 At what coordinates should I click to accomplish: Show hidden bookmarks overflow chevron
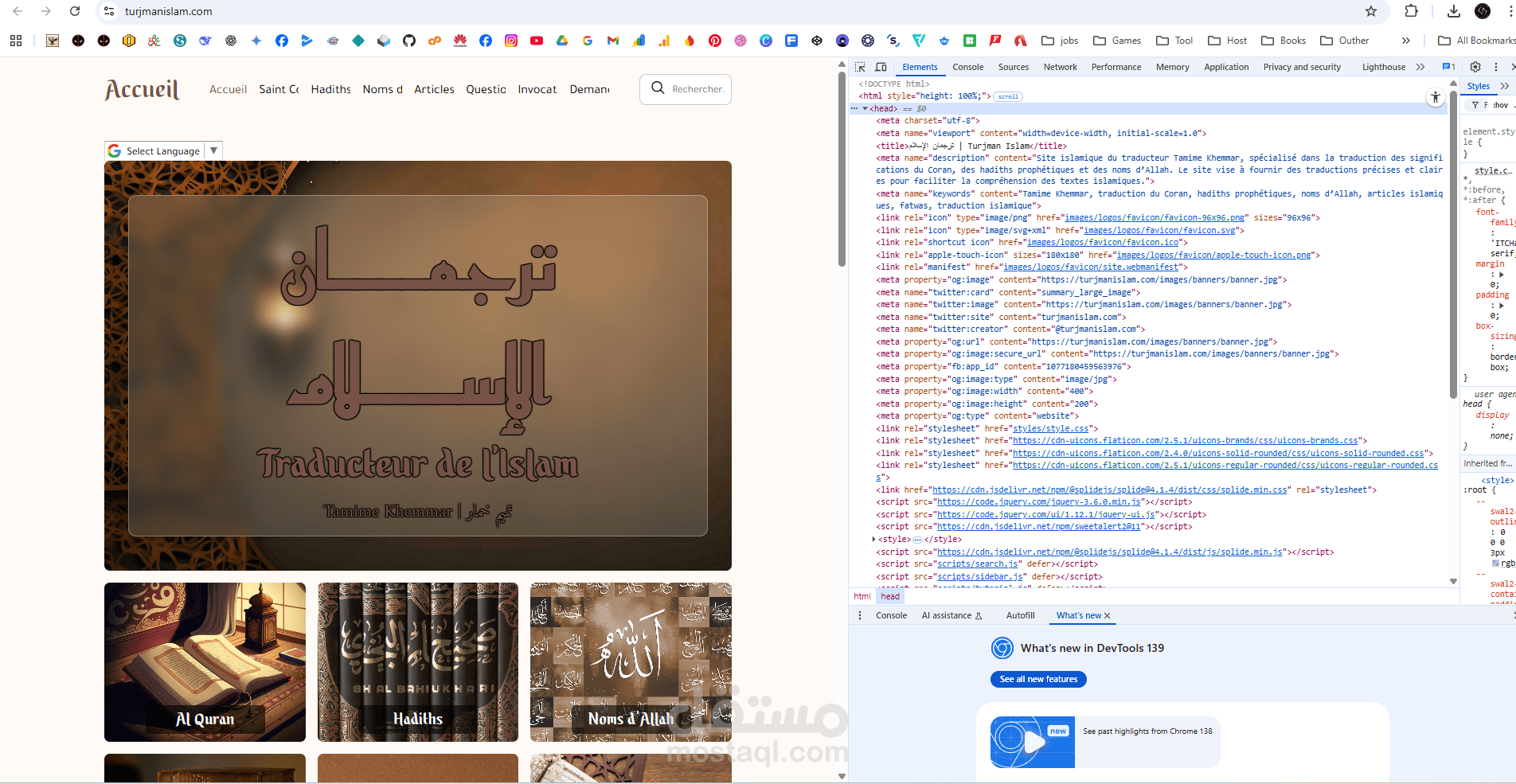click(1406, 41)
